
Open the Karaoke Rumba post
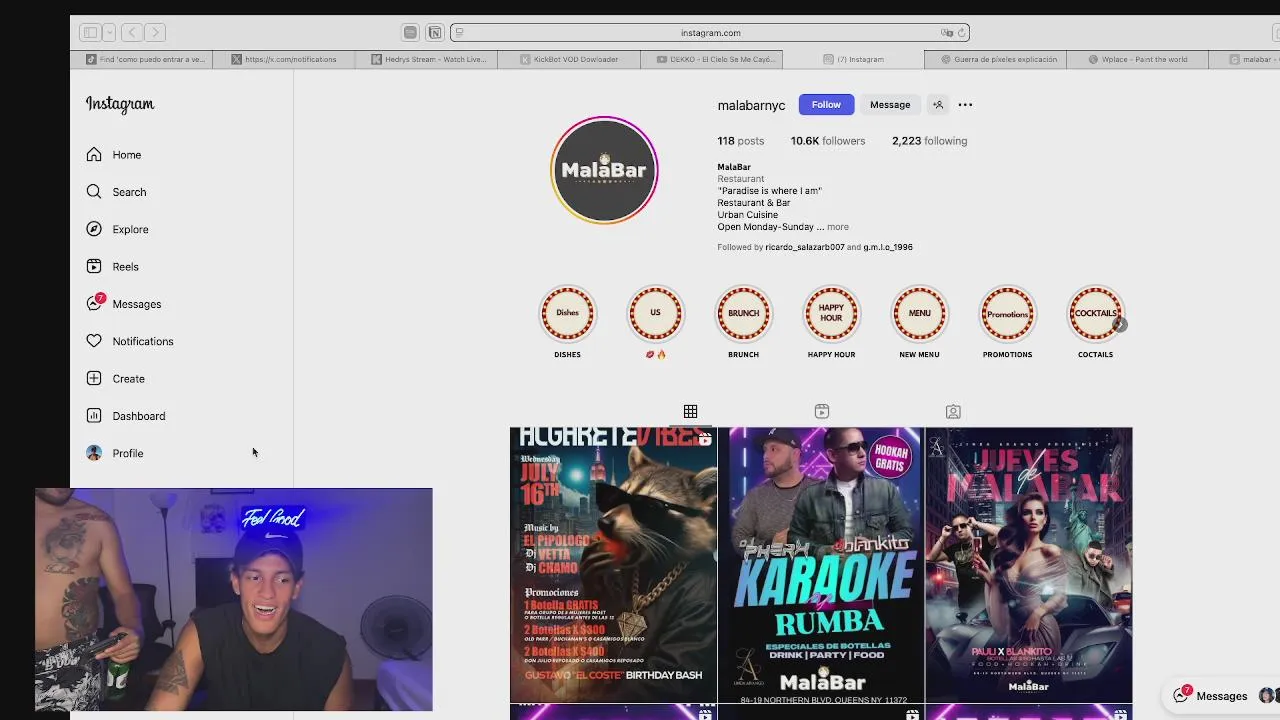tap(821, 565)
